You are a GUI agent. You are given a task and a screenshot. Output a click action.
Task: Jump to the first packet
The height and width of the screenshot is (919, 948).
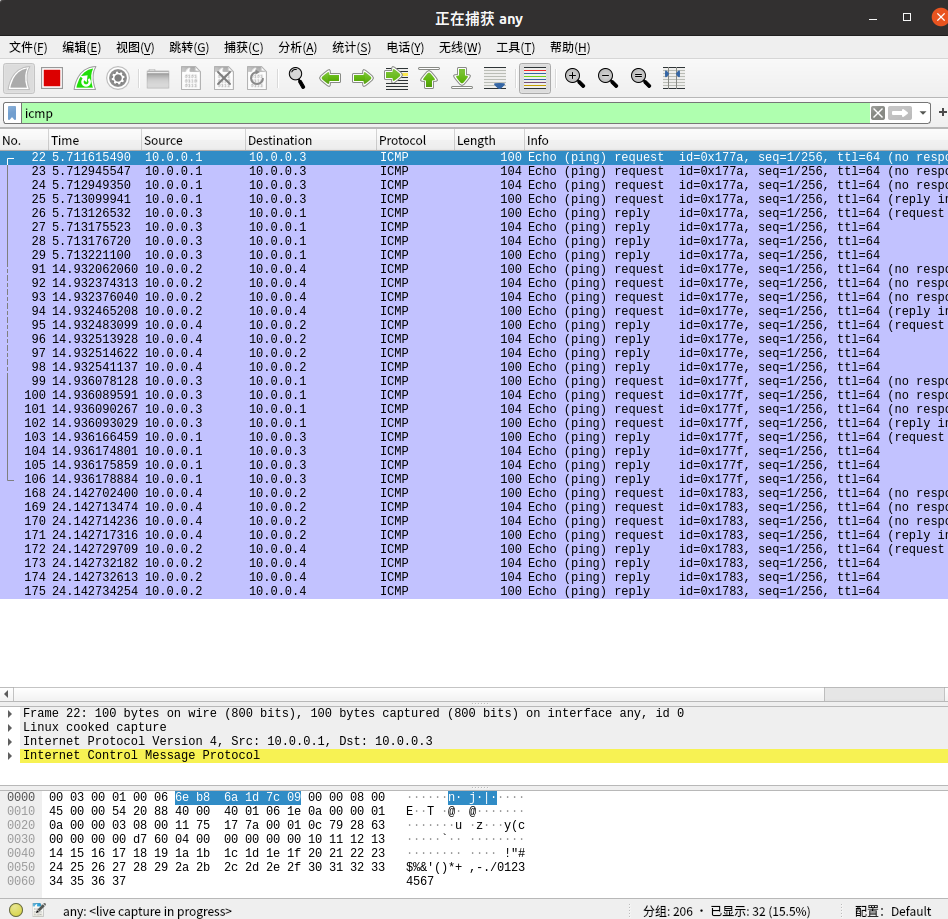coord(429,79)
